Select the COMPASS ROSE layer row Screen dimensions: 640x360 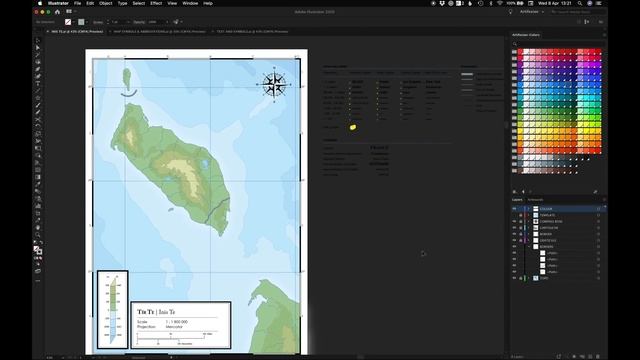(558, 222)
